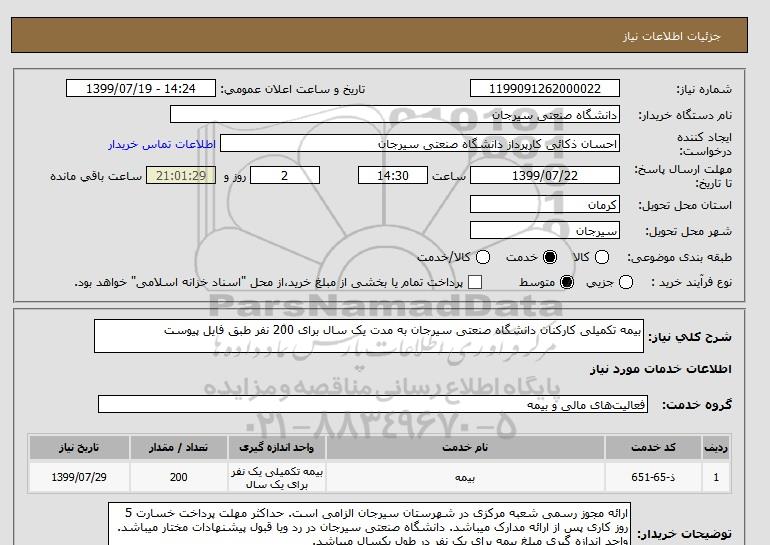This screenshot has width=770, height=545.
Task: Click the توضیحات خریدار label
Action: 684,534
